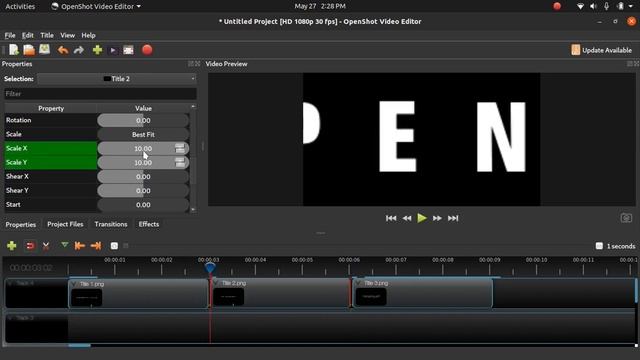
Task: Save current frame with camera icon
Action: [626, 218]
